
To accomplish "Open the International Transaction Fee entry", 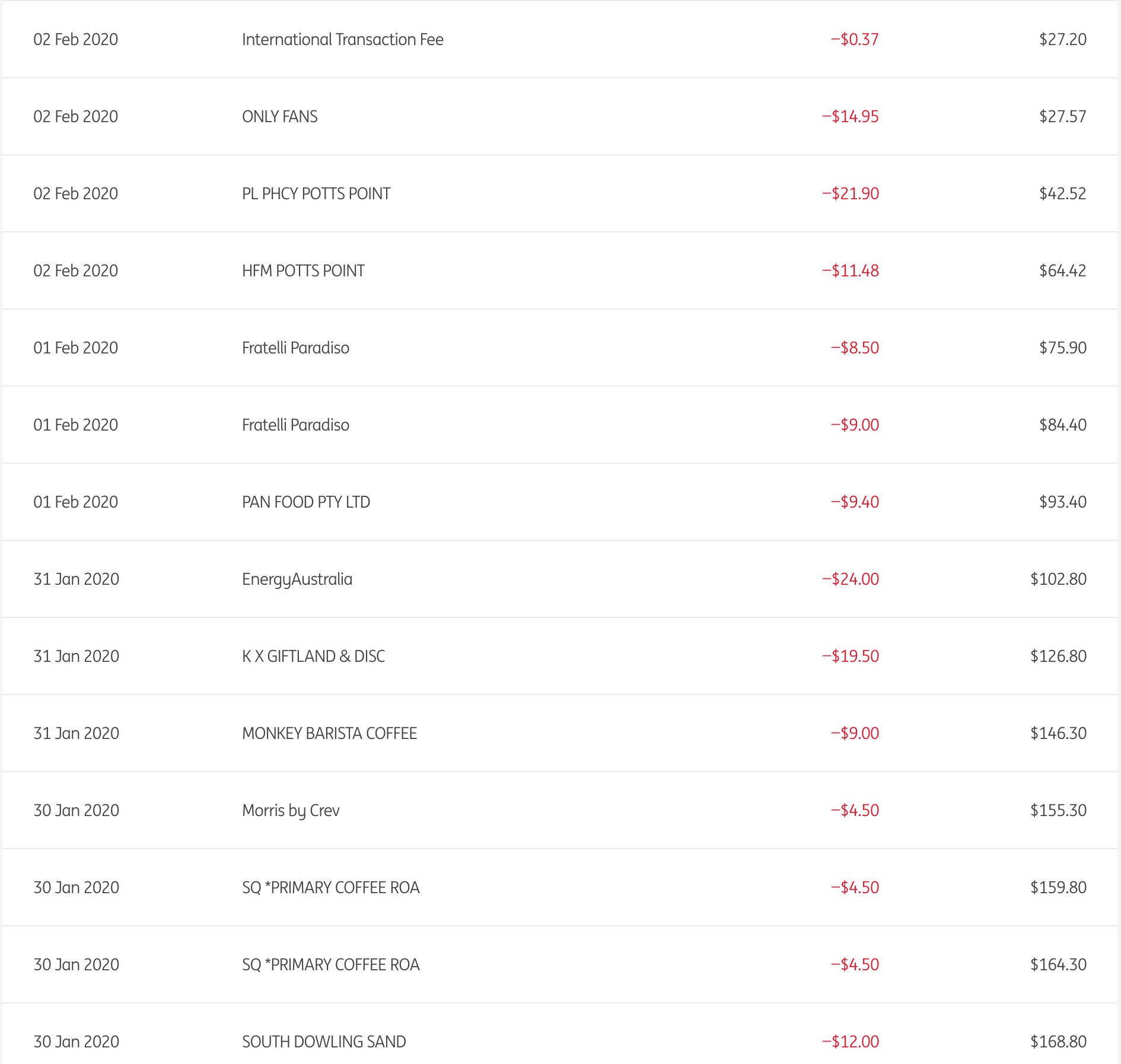I will pyautogui.click(x=342, y=40).
